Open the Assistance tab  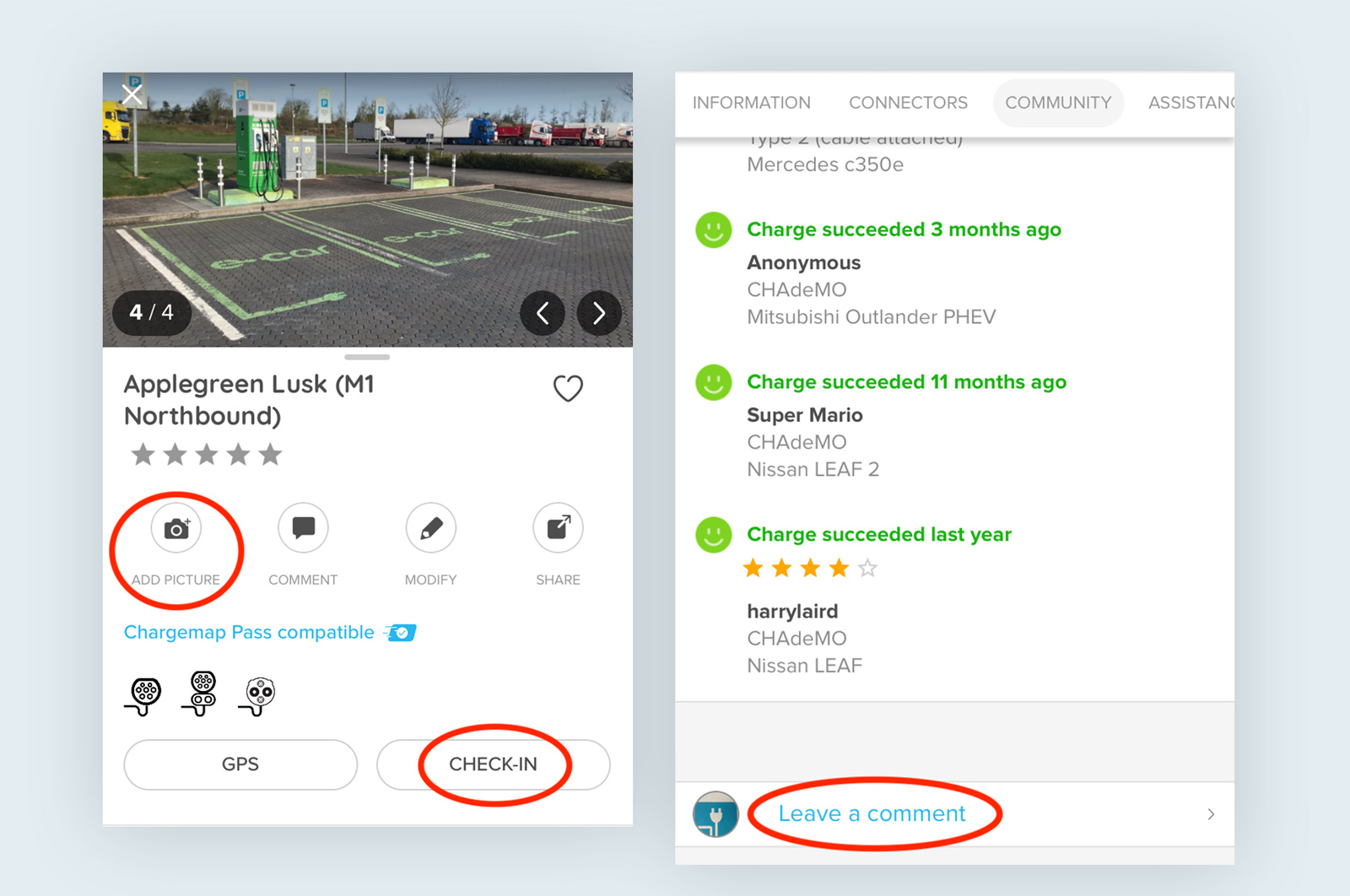(1191, 103)
